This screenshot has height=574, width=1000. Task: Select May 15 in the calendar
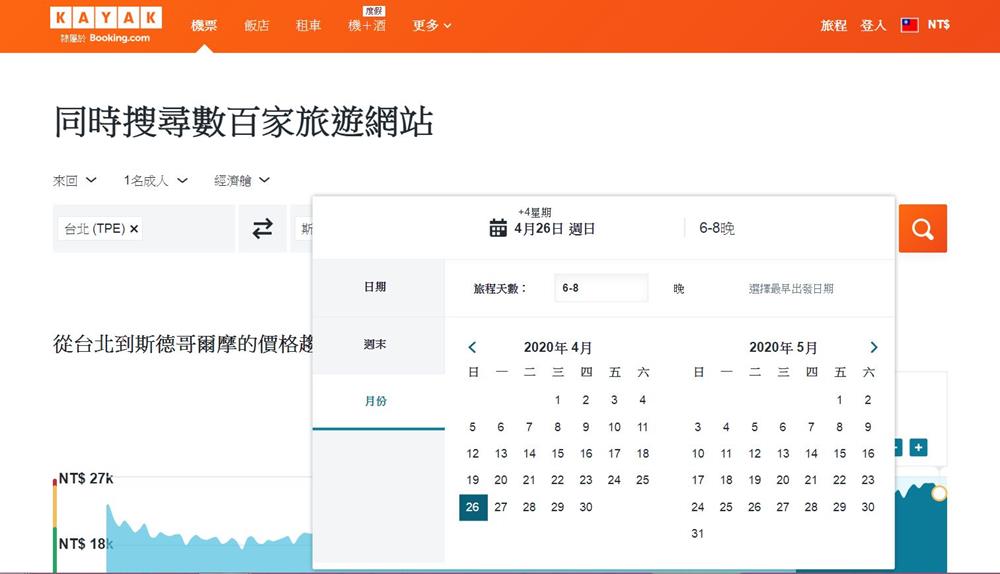tap(840, 453)
